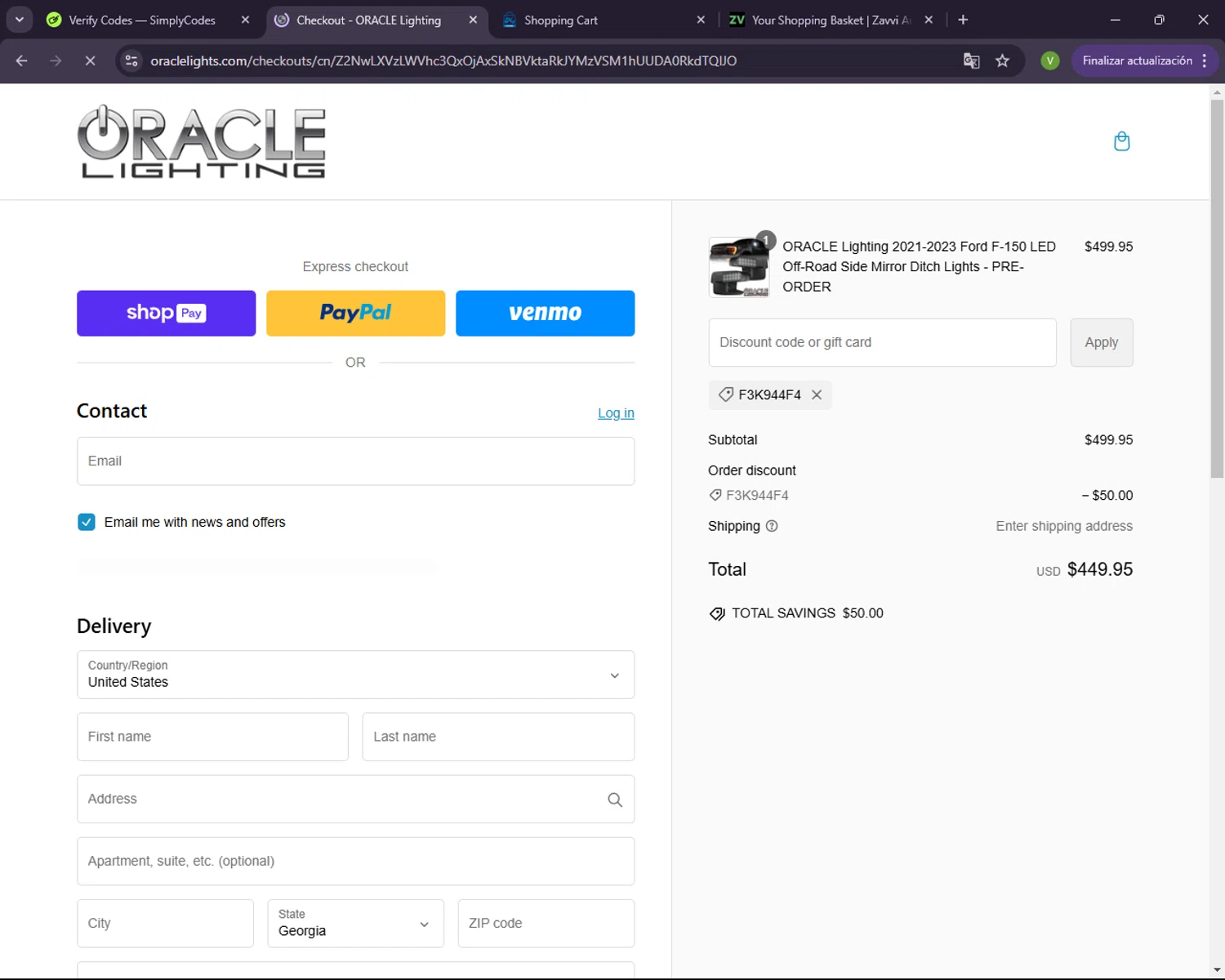Viewport: 1225px width, 980px height.
Task: Click the Ditch Lights product thumbnail
Action: (x=739, y=267)
